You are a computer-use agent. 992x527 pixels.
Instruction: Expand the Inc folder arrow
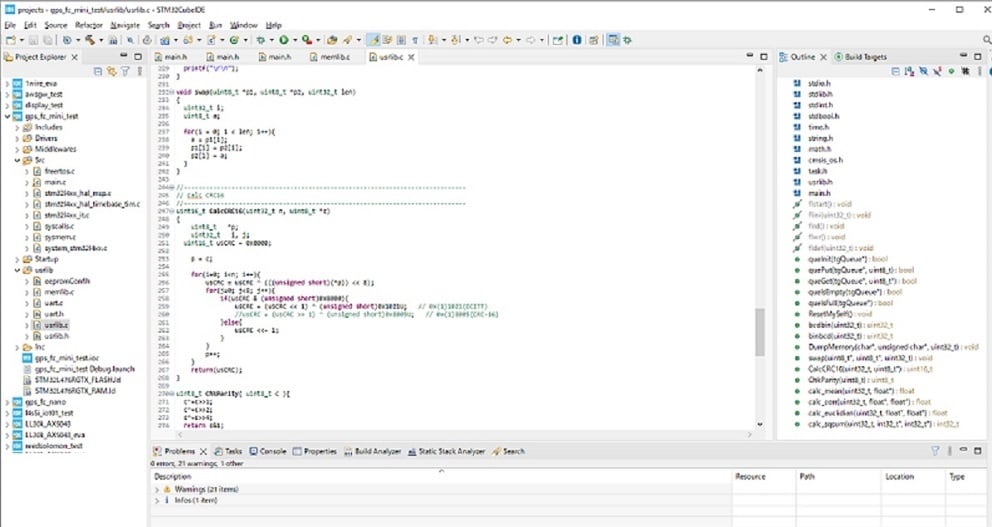coord(17,347)
